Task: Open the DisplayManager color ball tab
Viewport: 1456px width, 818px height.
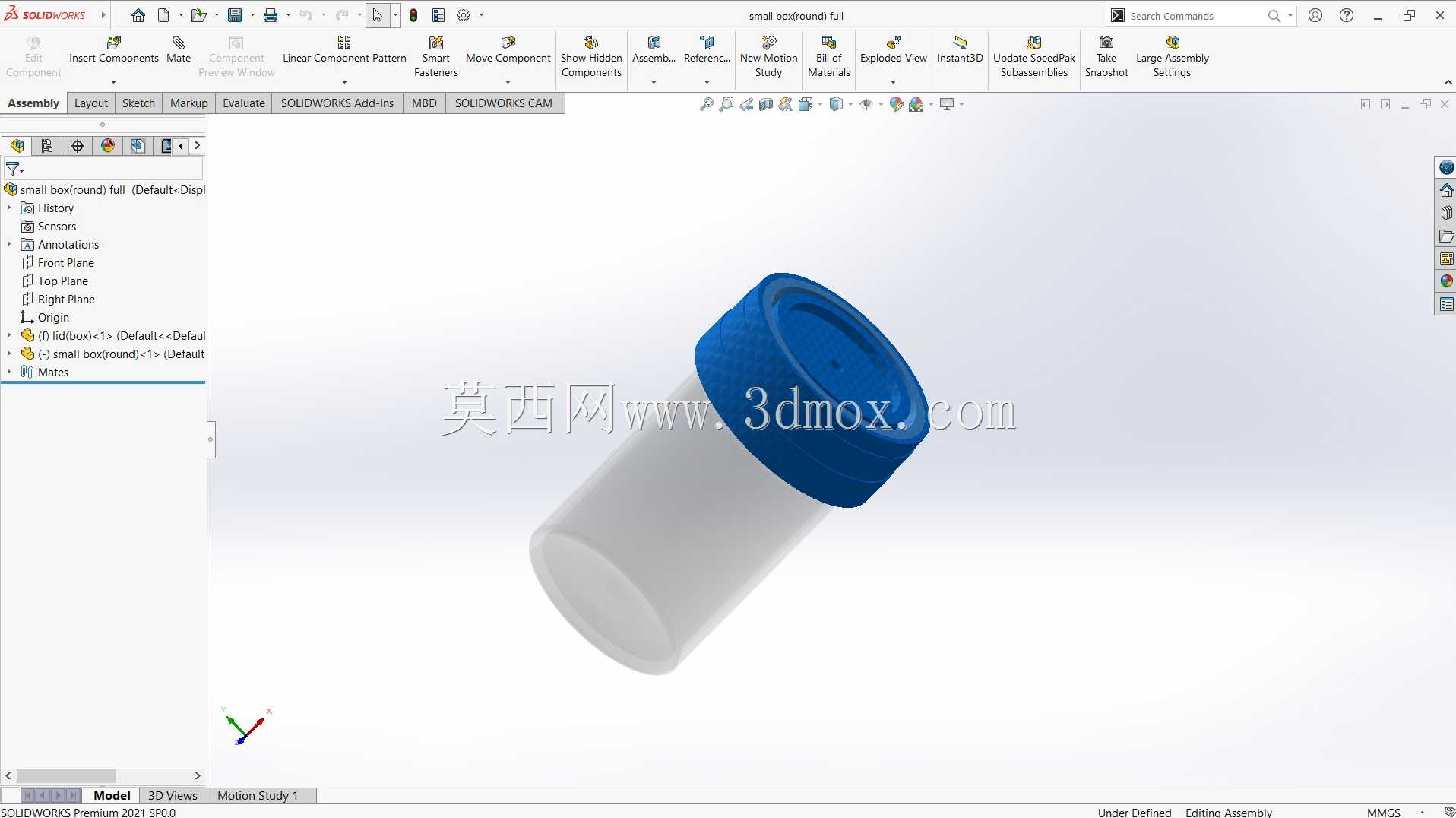Action: (x=108, y=146)
